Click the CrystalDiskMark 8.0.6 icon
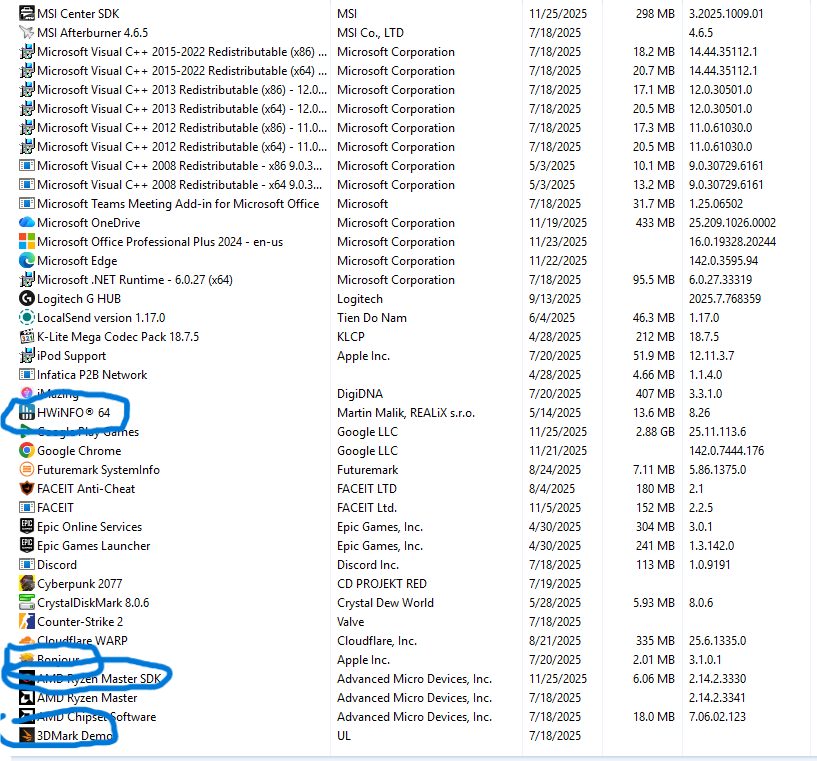 click(27, 603)
